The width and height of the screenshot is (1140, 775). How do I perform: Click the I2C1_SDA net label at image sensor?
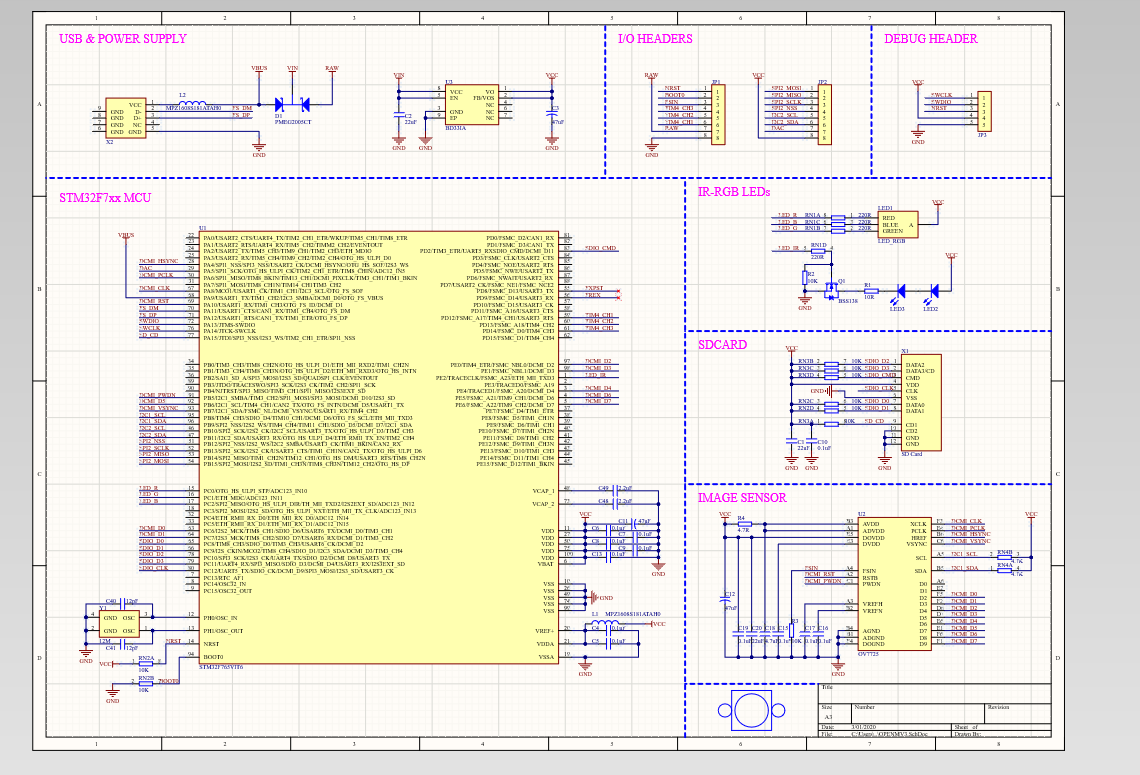coord(965,569)
